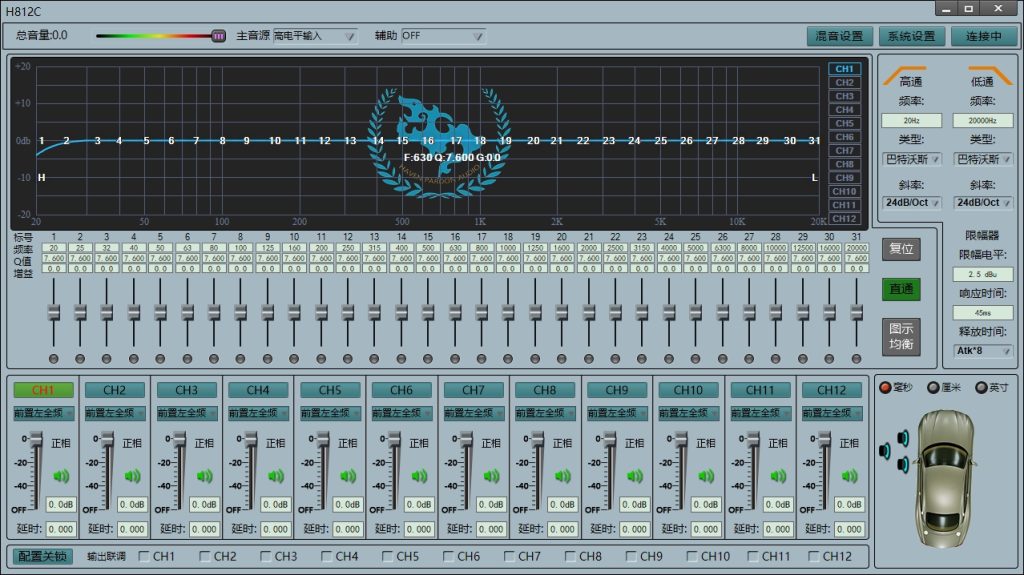This screenshot has width=1024, height=575.
Task: Click the high-pass filter curve icon
Action: [x=904, y=74]
